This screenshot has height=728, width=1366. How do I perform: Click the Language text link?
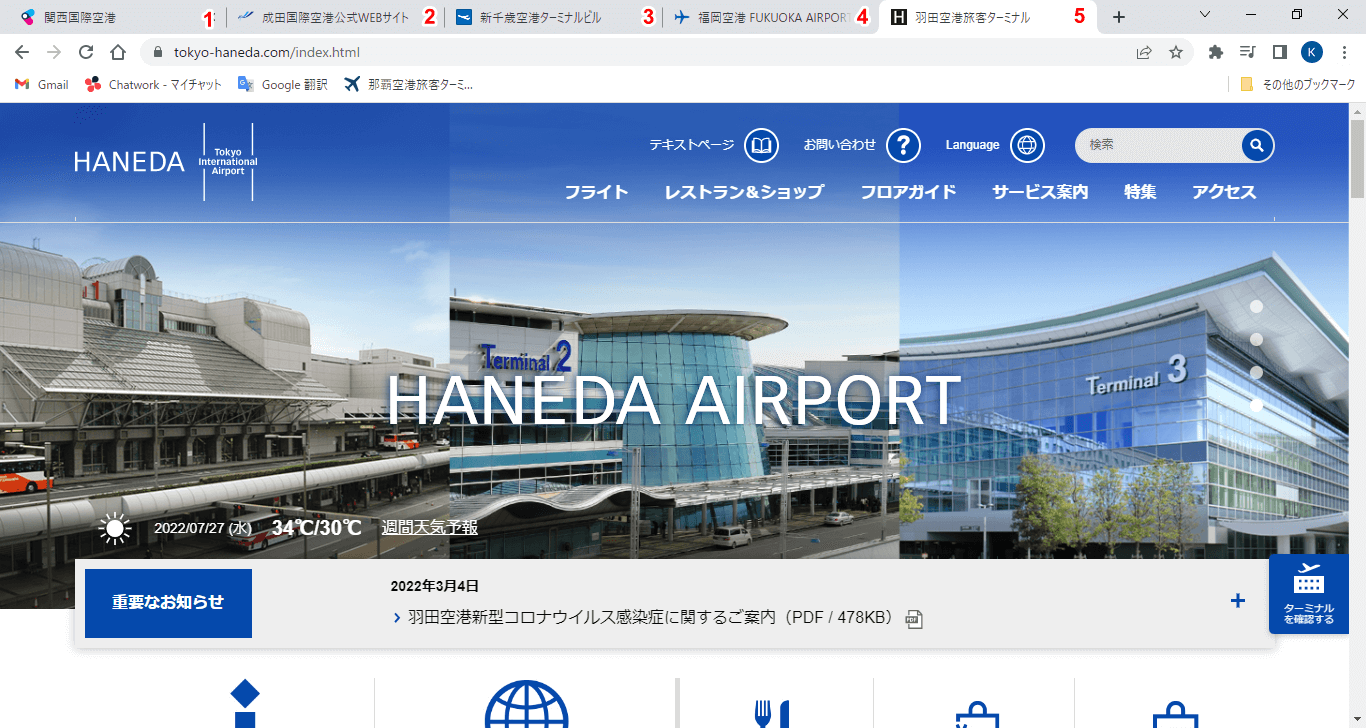973,145
